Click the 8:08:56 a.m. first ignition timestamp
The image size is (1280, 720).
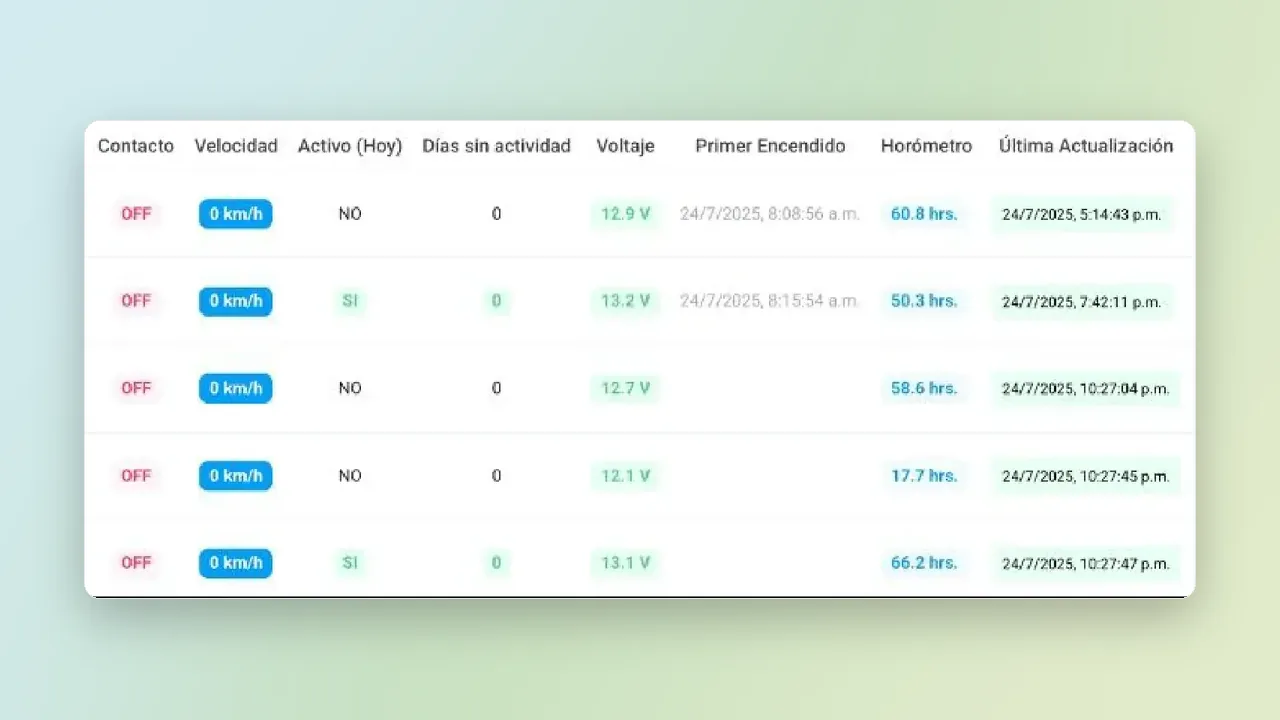point(770,214)
